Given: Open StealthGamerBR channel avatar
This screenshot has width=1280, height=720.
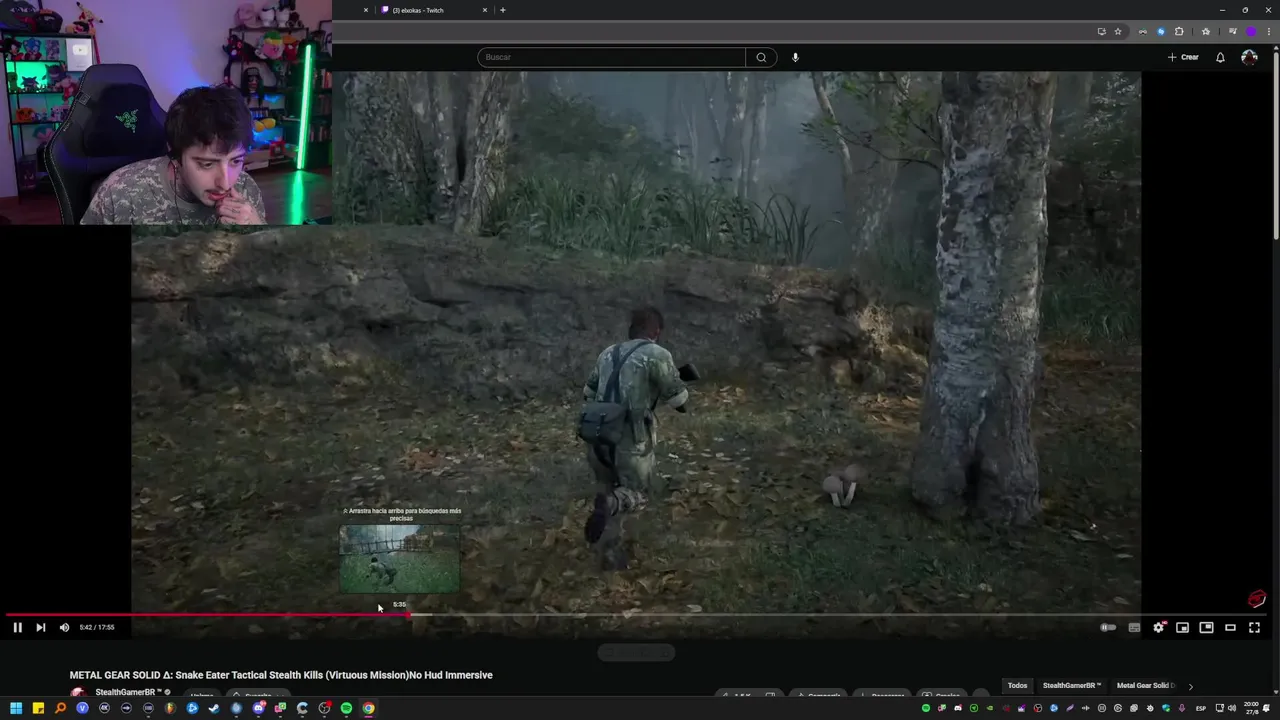Looking at the screenshot, I should pos(78,693).
